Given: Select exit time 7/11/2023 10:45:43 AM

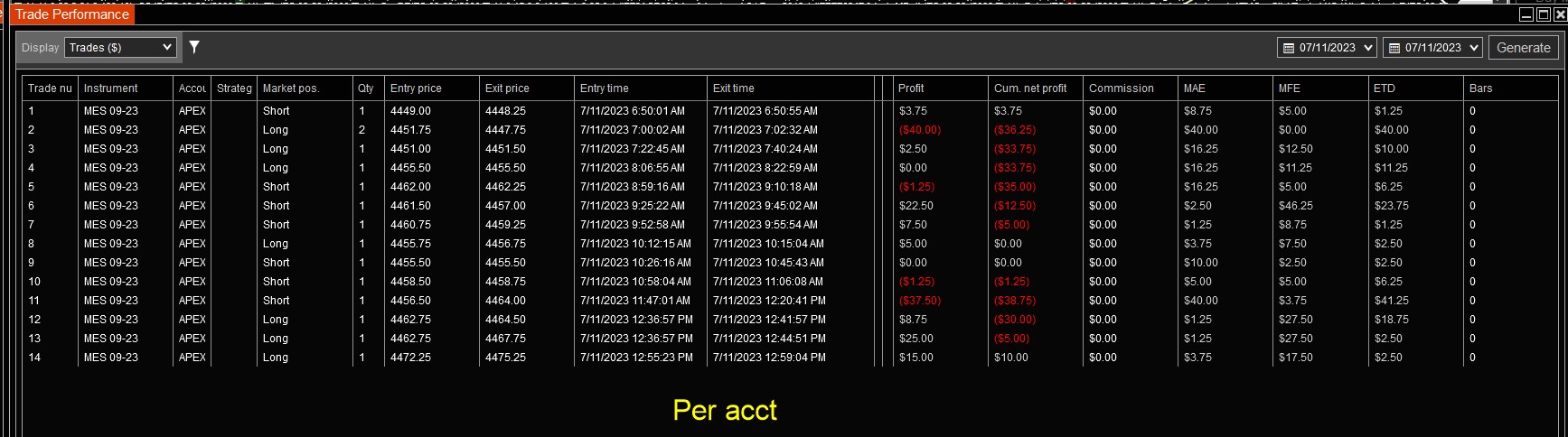Looking at the screenshot, I should coord(768,263).
